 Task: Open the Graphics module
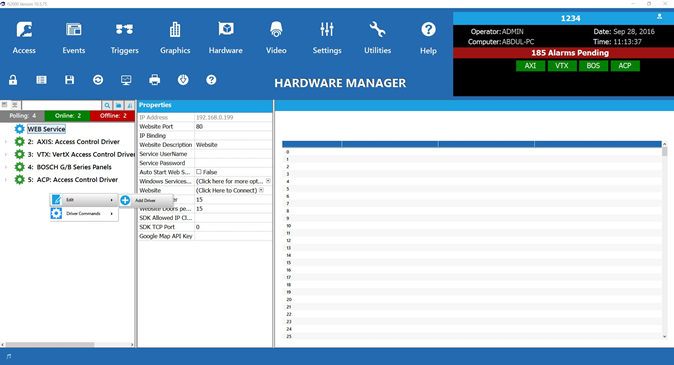point(175,38)
